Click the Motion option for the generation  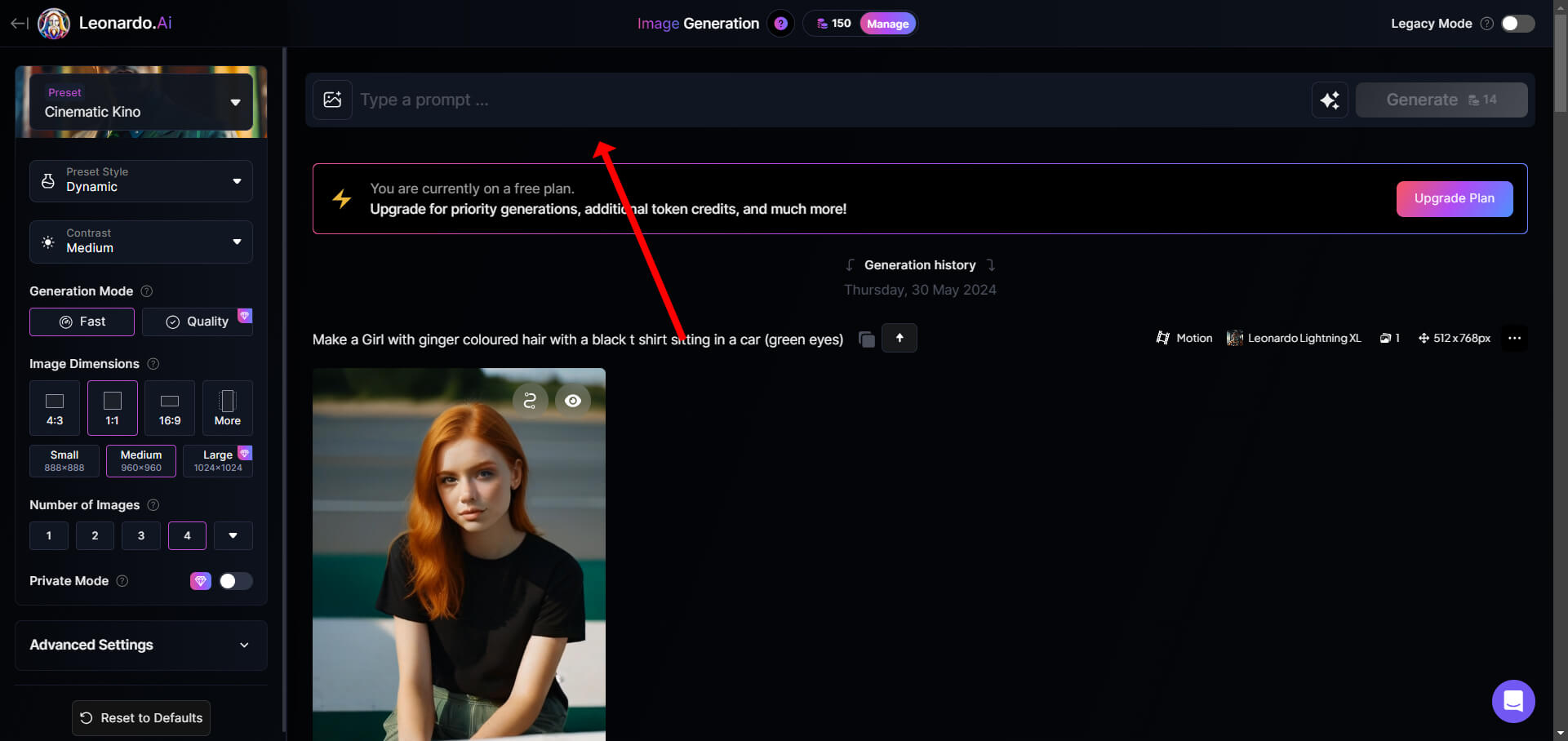[x=1184, y=338]
